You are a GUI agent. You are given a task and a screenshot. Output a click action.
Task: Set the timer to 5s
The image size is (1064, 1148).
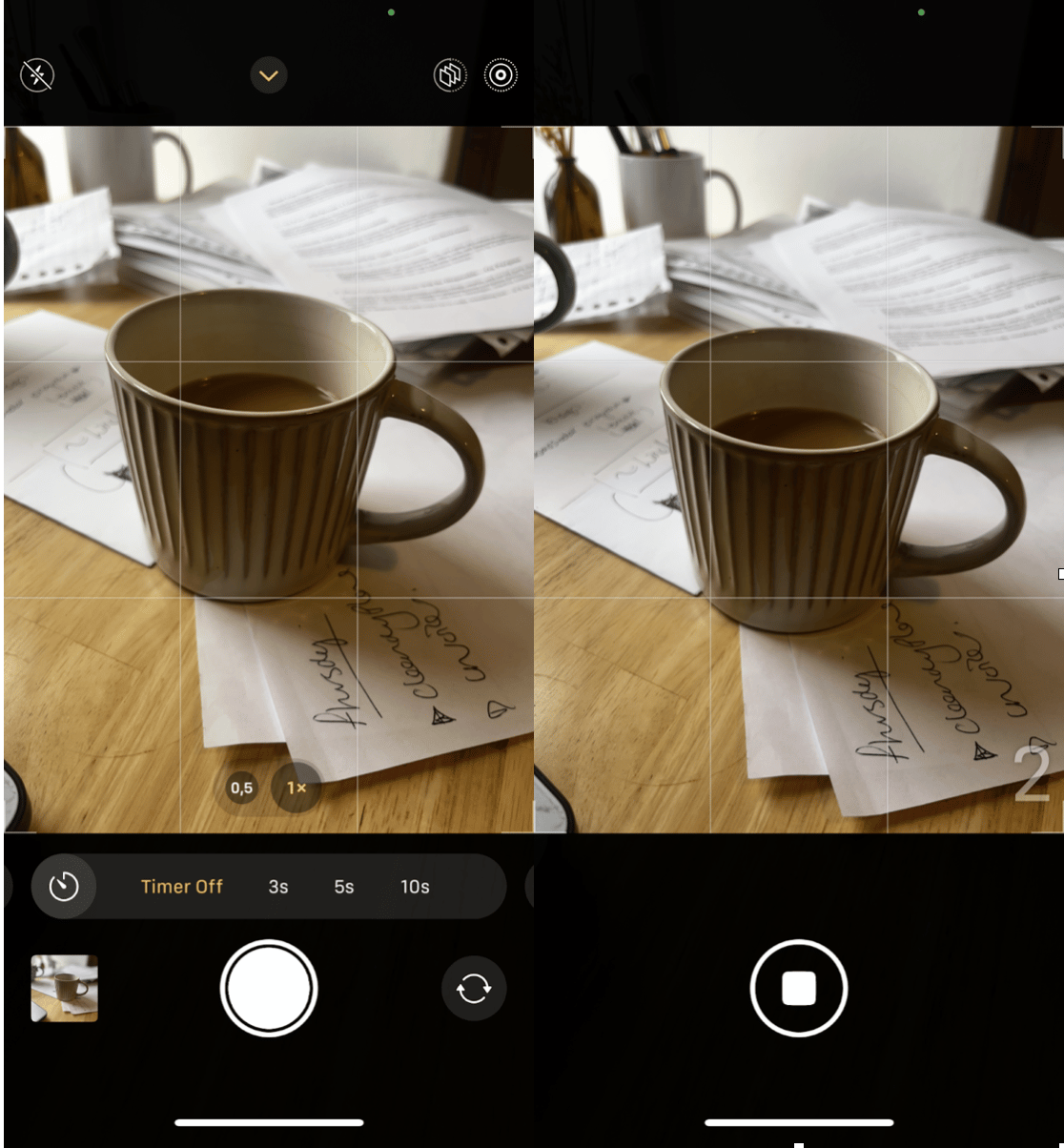point(344,887)
